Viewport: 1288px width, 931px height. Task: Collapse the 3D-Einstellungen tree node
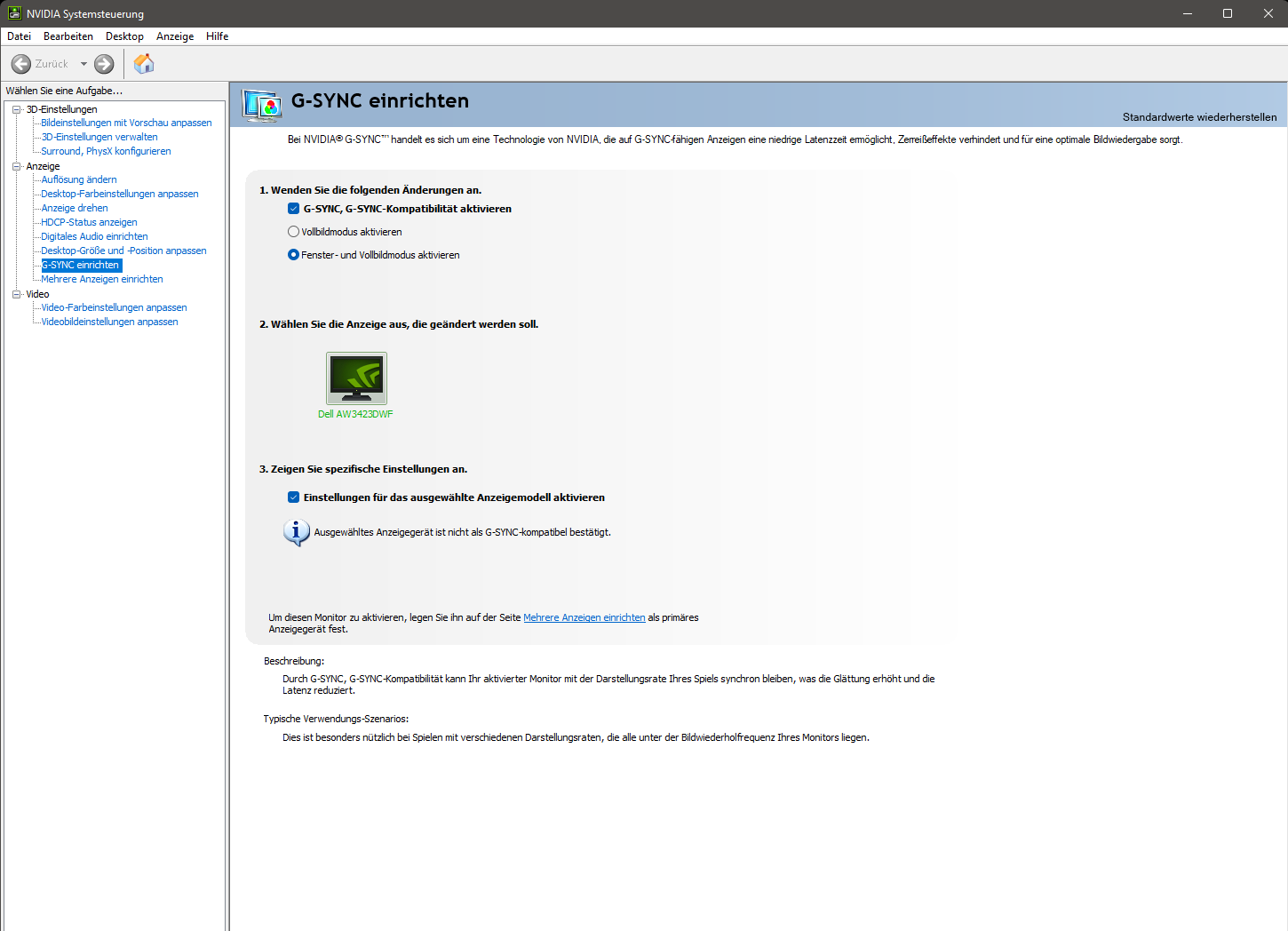coord(16,109)
